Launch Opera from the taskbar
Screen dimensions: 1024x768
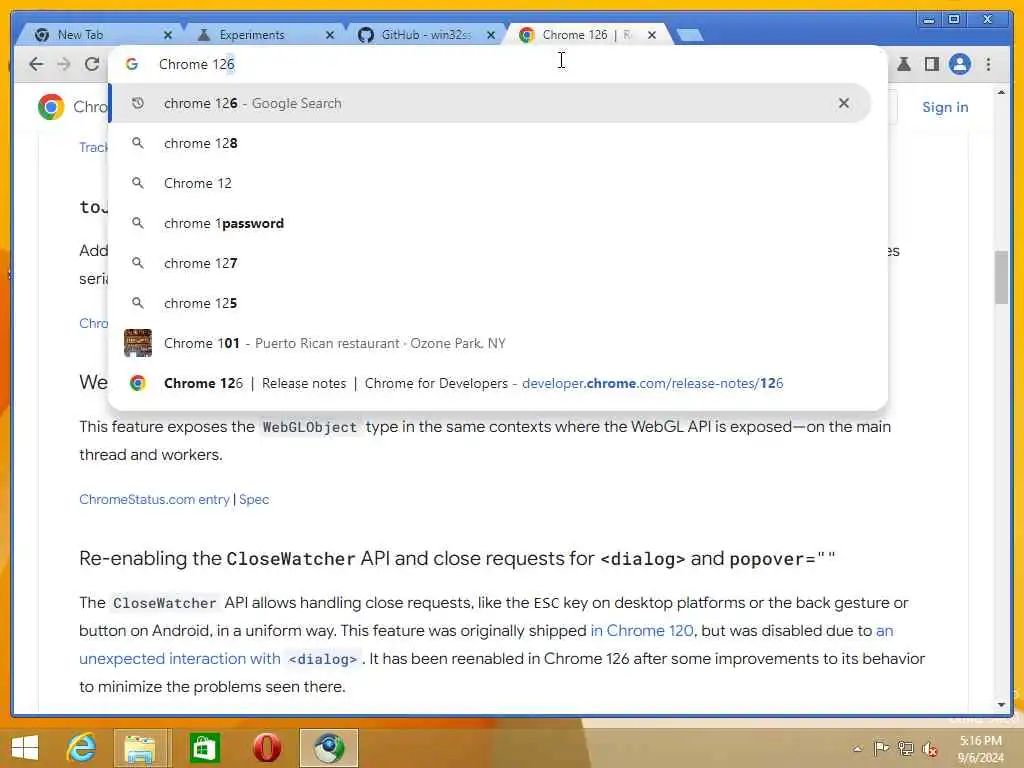point(266,748)
